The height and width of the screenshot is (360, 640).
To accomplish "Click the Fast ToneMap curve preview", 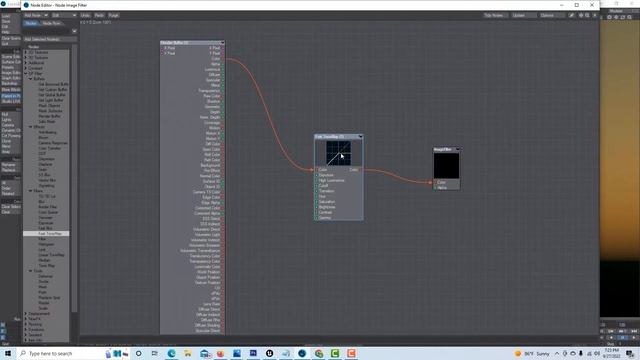I will 338,153.
